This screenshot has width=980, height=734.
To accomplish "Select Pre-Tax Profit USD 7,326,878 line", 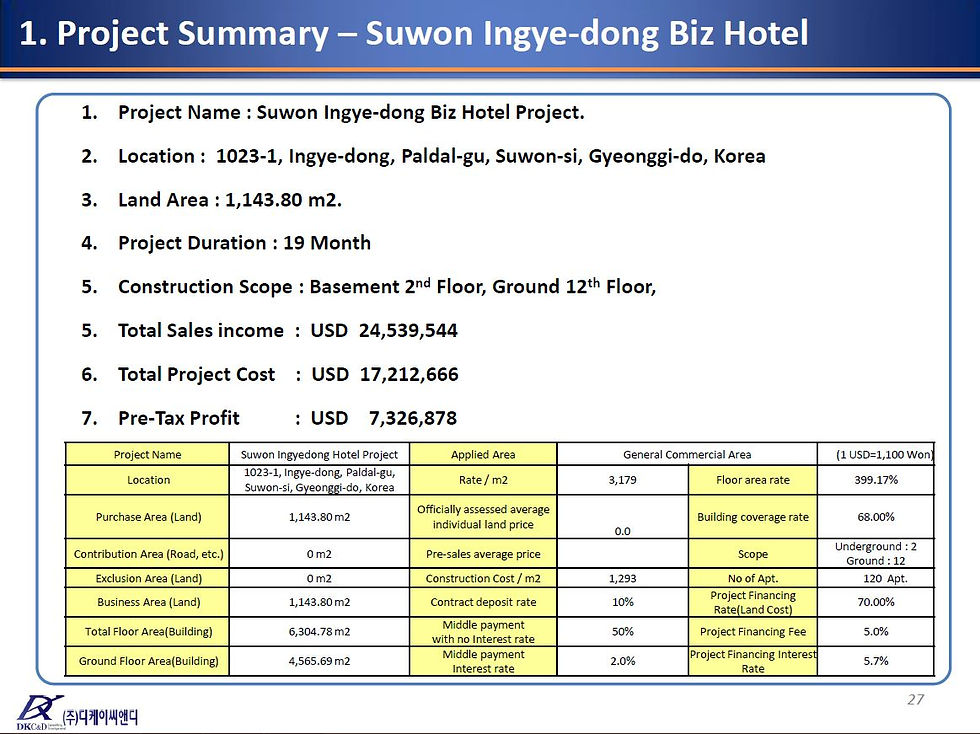I will (x=269, y=418).
